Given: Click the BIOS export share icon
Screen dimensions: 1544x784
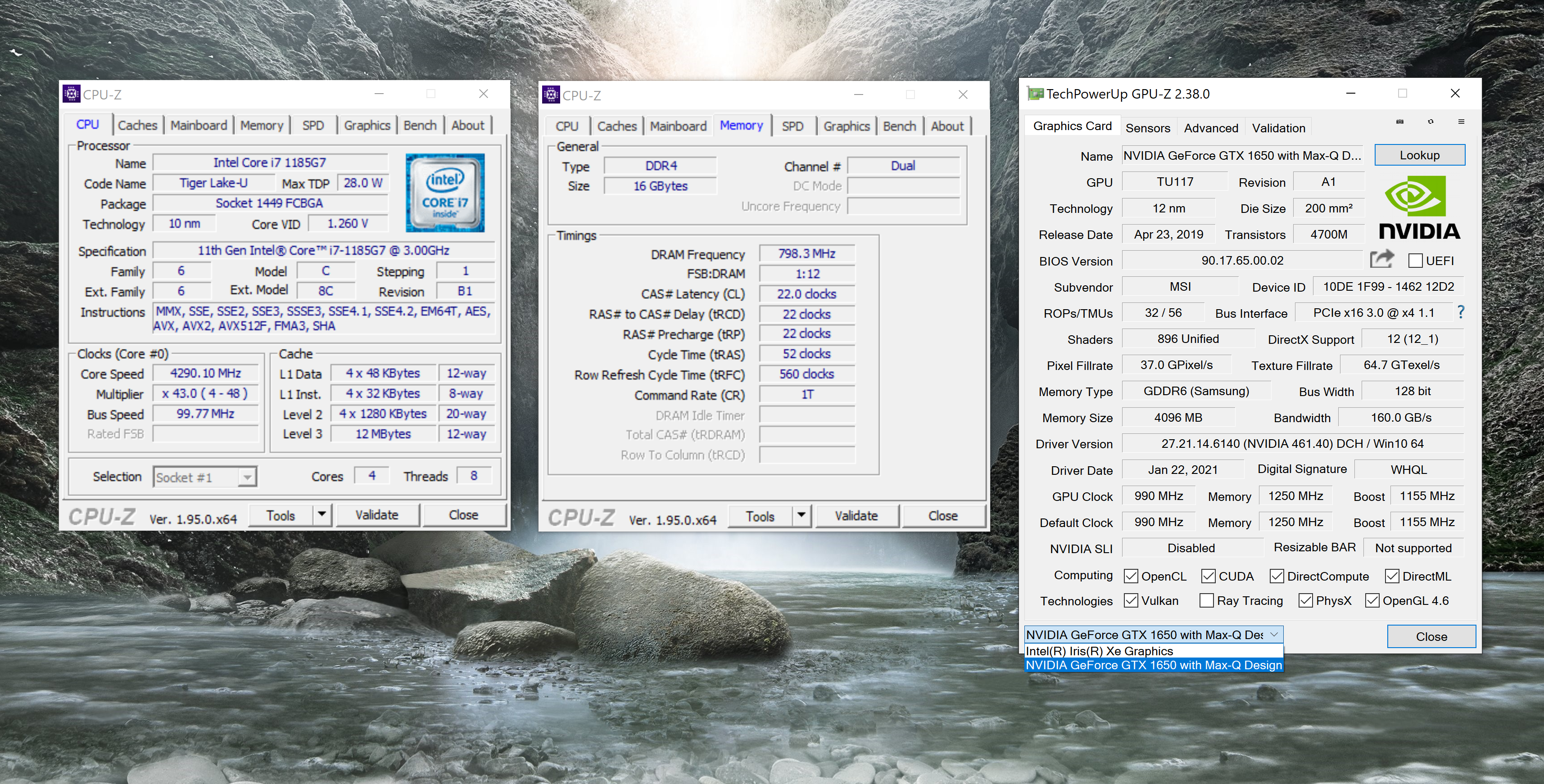Looking at the screenshot, I should 1382,259.
